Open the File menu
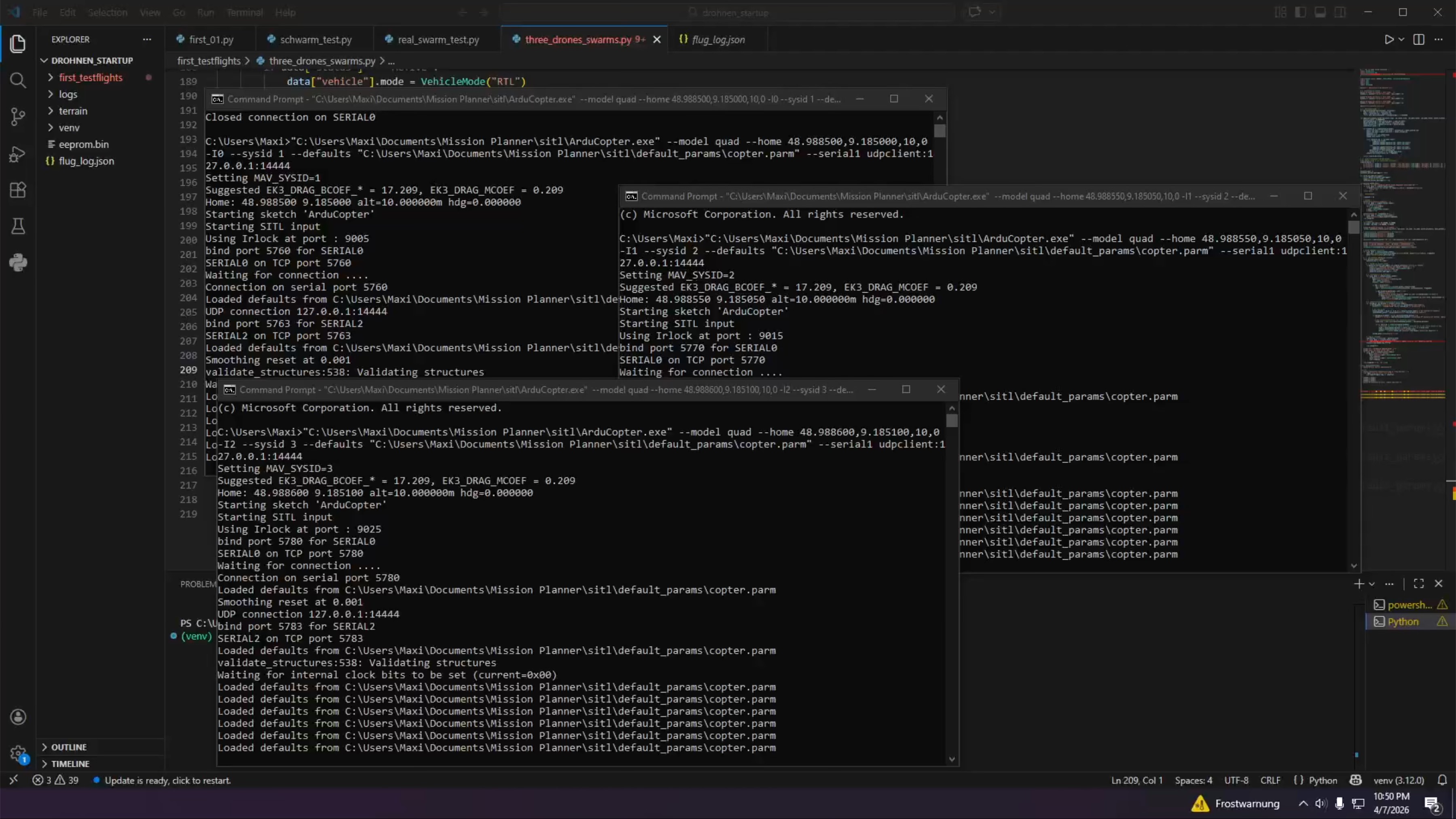The image size is (1456, 819). click(x=40, y=13)
